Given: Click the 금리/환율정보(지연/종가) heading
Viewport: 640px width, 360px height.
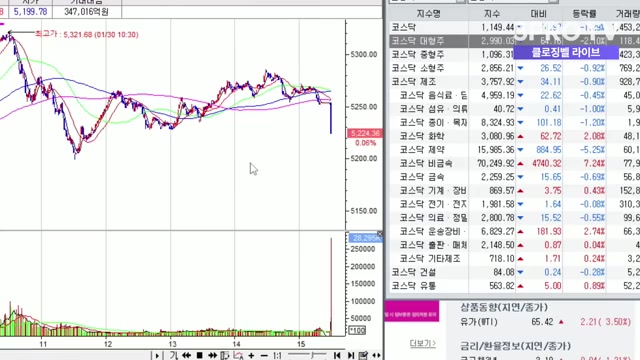Looking at the screenshot, I should click(516, 346).
